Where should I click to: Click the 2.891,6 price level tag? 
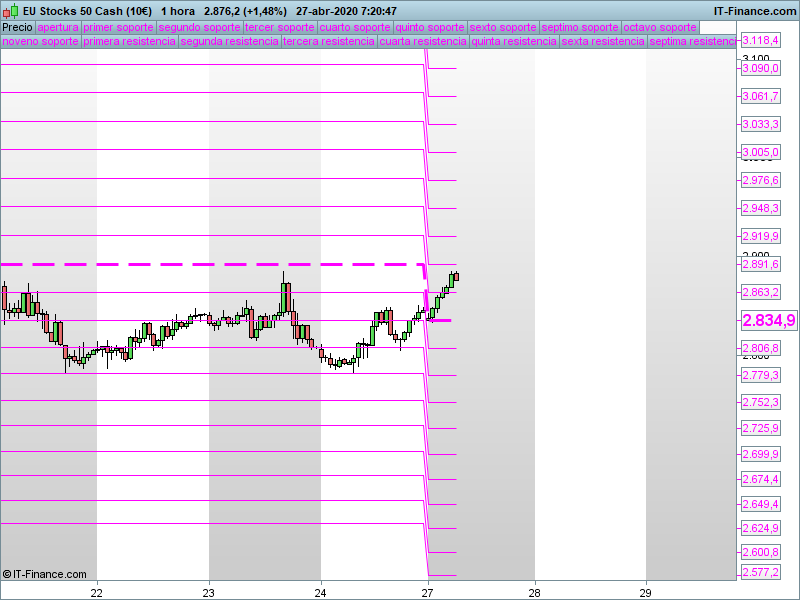(760, 265)
